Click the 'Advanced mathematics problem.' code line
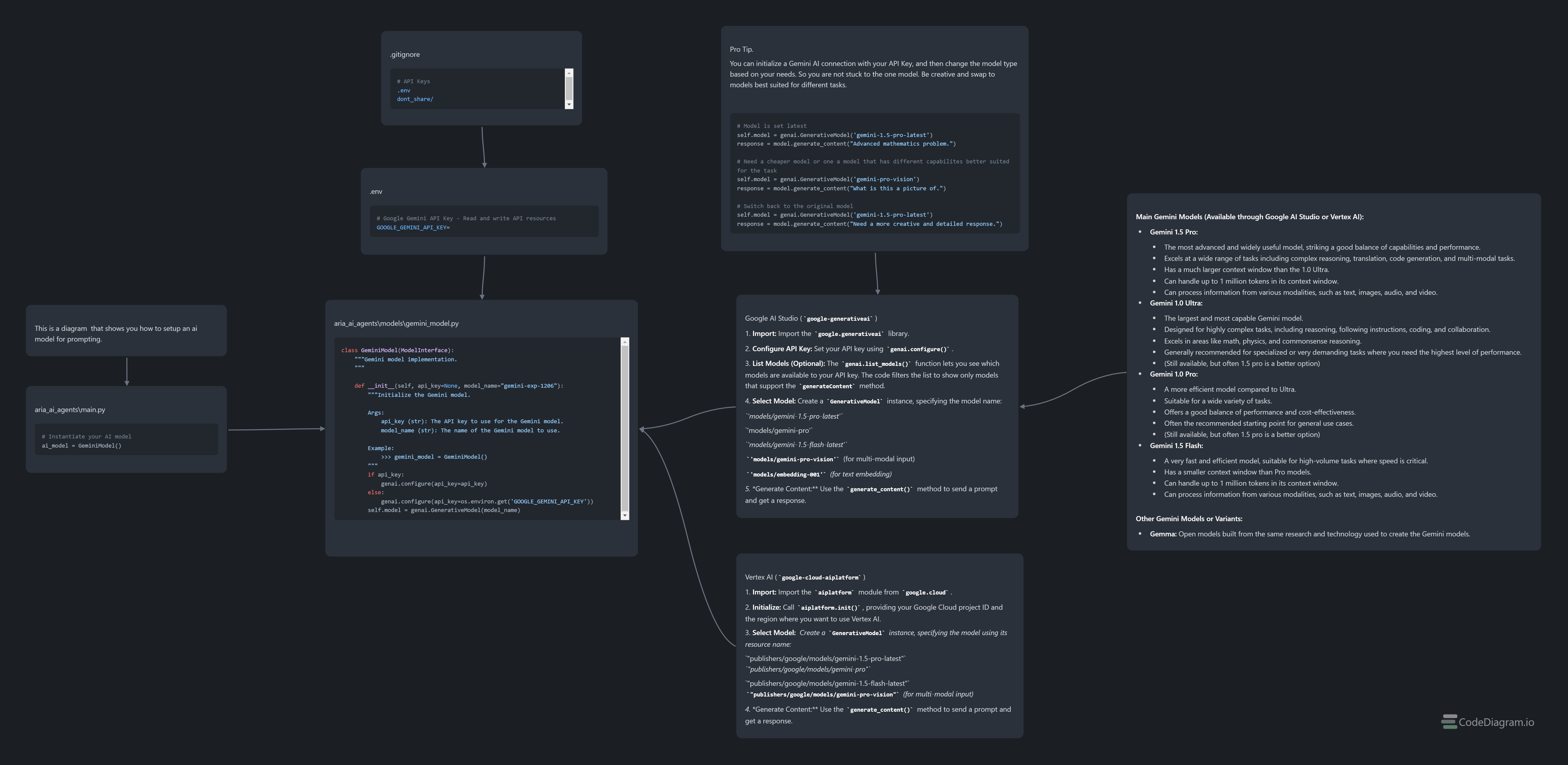The height and width of the screenshot is (765, 1568). pos(846,144)
